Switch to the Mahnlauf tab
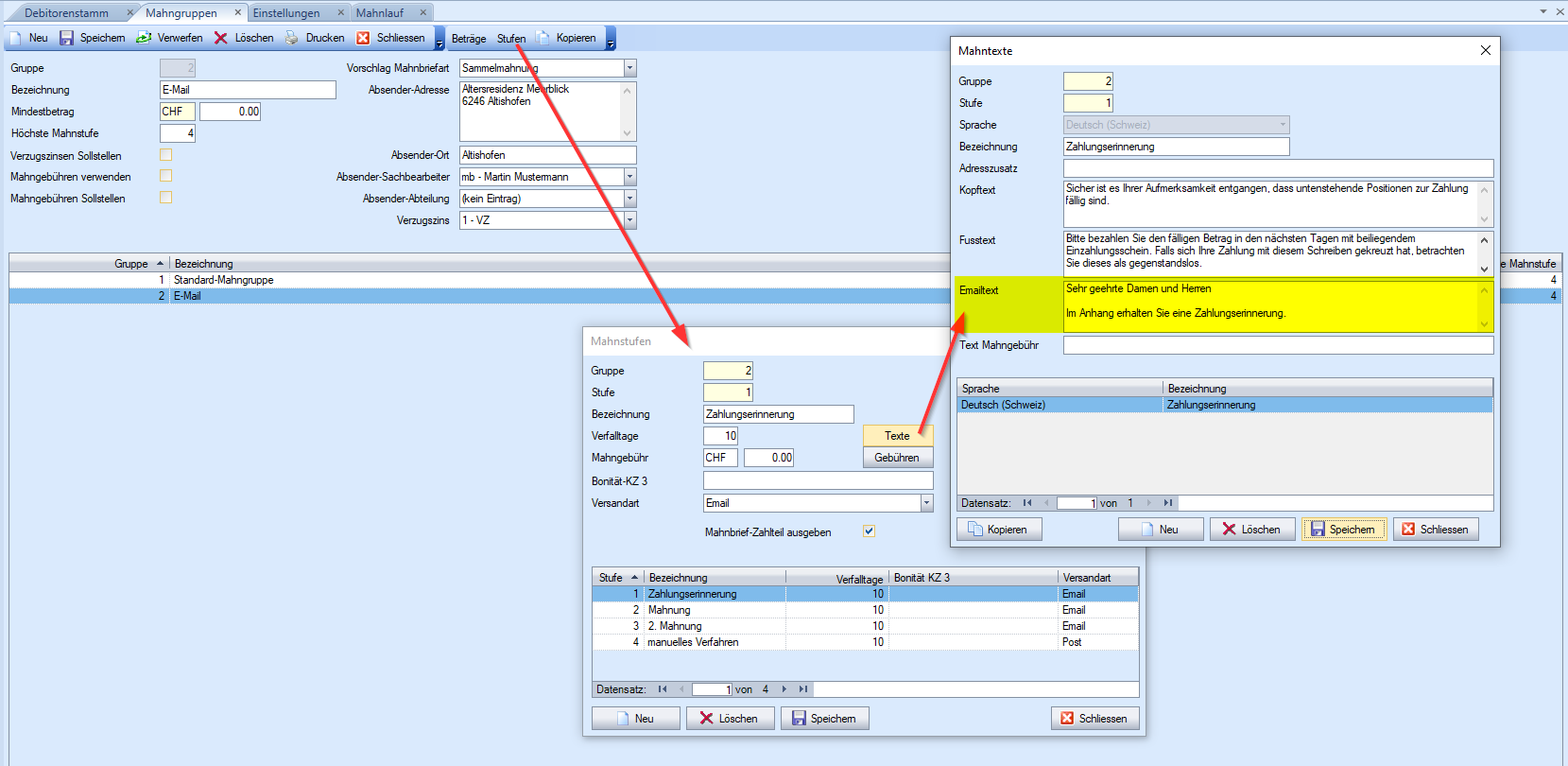1568x766 pixels. [380, 13]
